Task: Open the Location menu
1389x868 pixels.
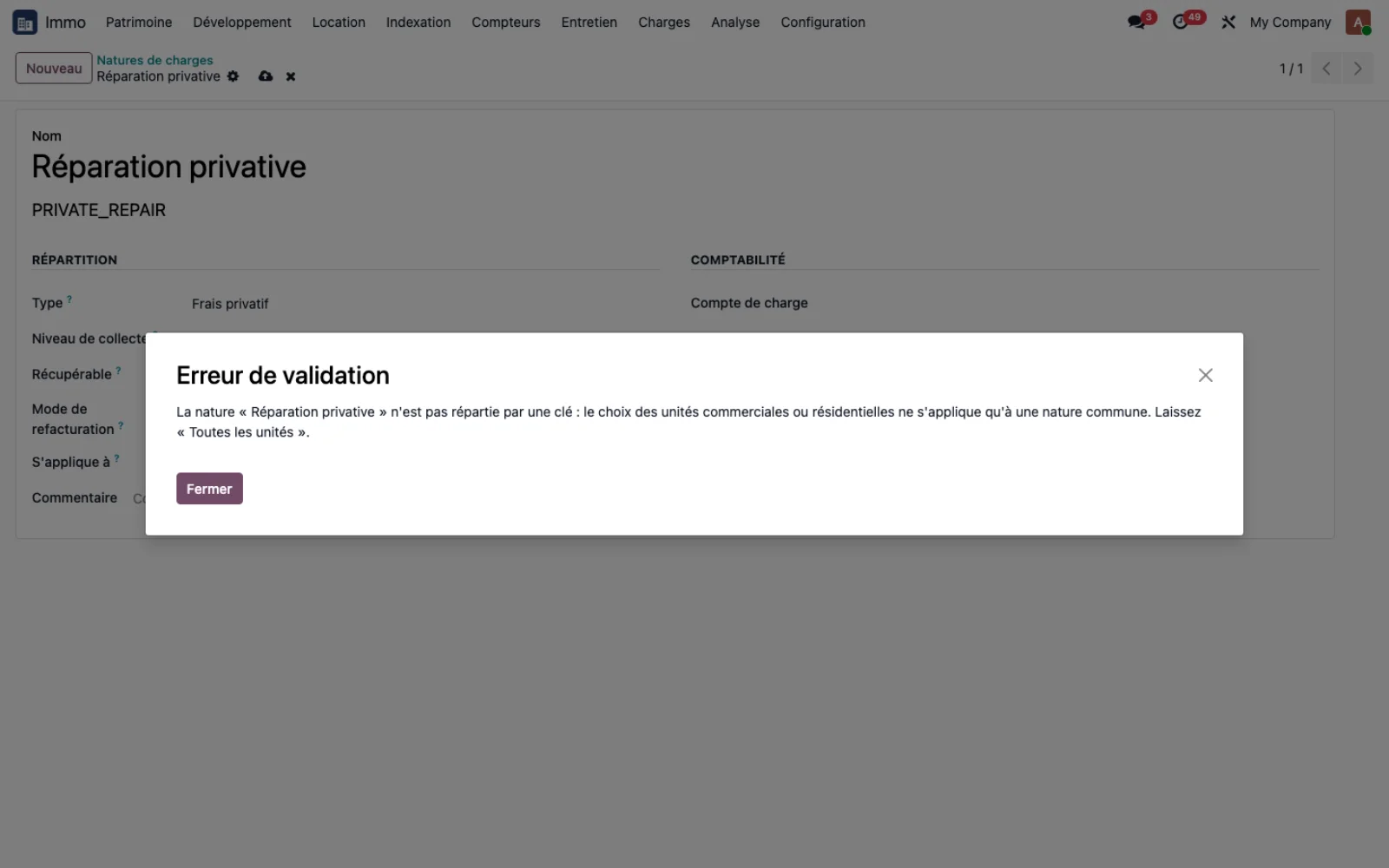Action: point(339,23)
